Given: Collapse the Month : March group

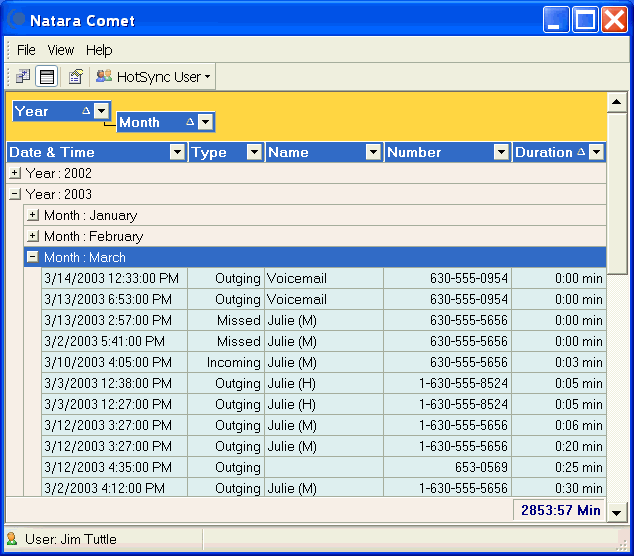Looking at the screenshot, I should (33, 257).
